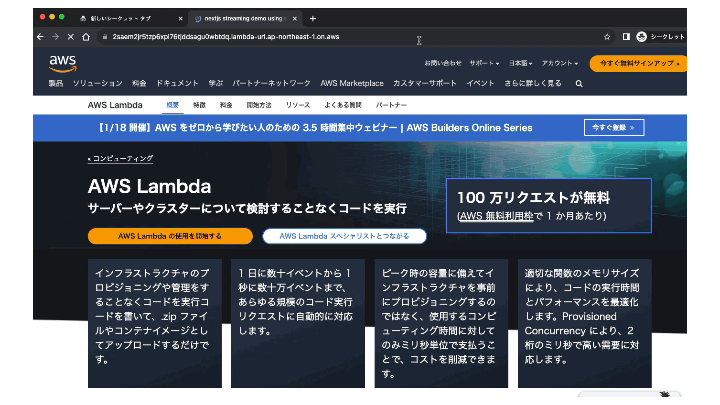Click the 1 日に数十イベント card
The image size is (720, 405).
tap(298, 323)
